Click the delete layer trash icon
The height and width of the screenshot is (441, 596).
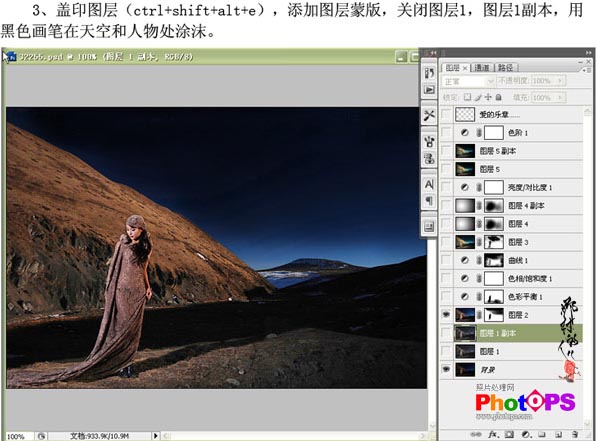(575, 434)
